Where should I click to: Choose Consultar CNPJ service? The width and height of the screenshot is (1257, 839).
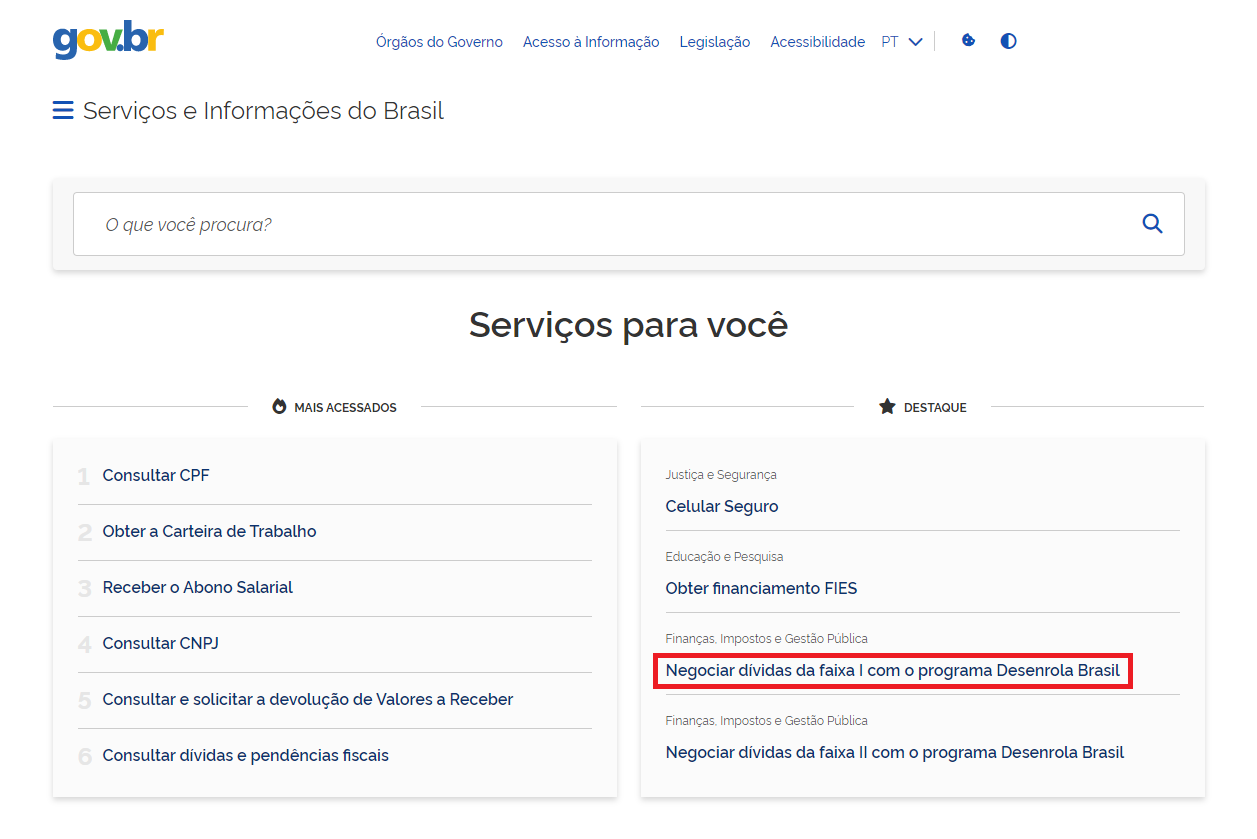coord(160,644)
